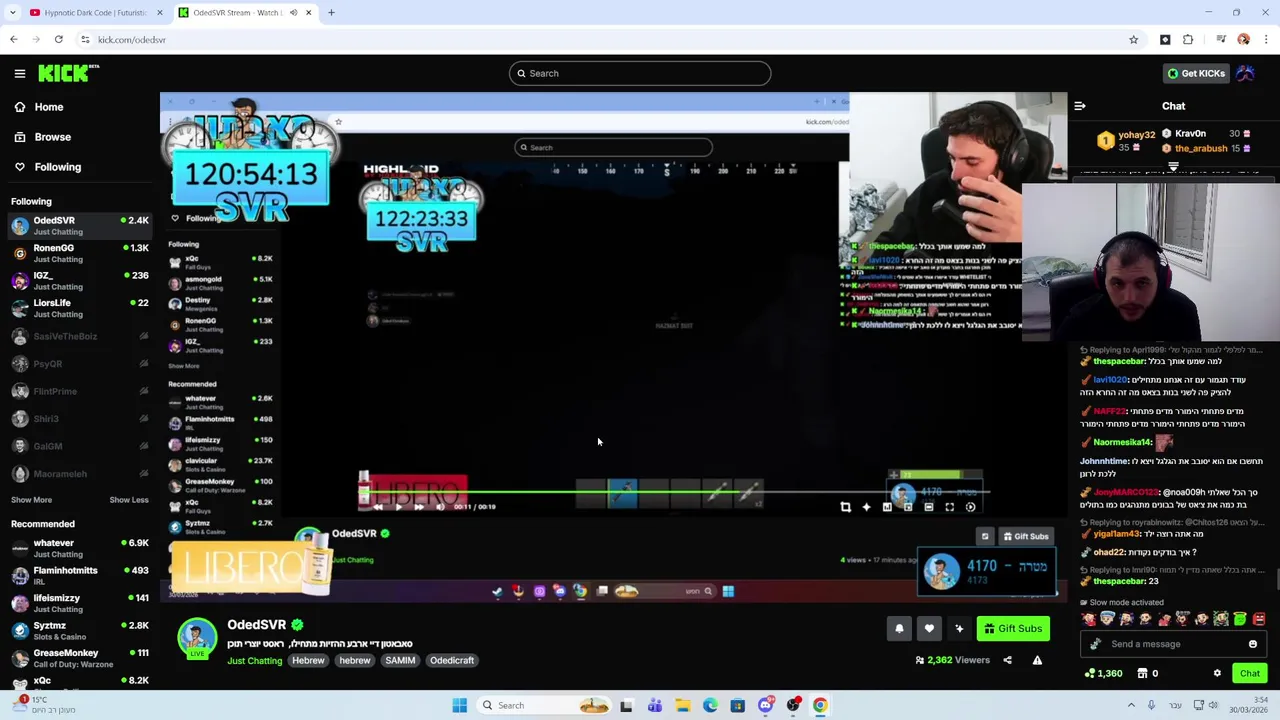
Task: Click the red square quick emote
Action: pos(1258,619)
